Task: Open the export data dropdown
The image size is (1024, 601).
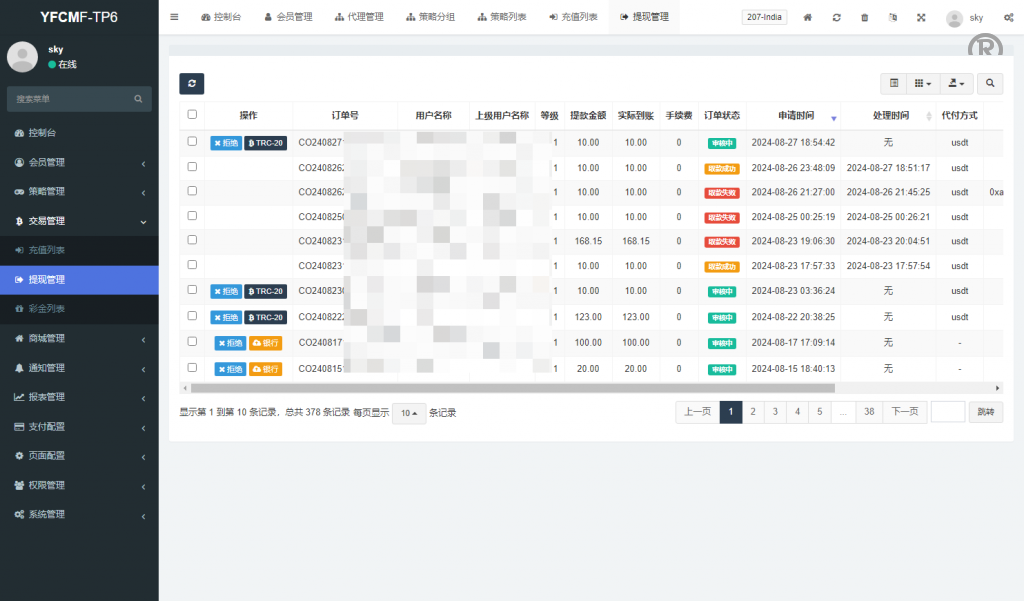Action: coord(957,84)
